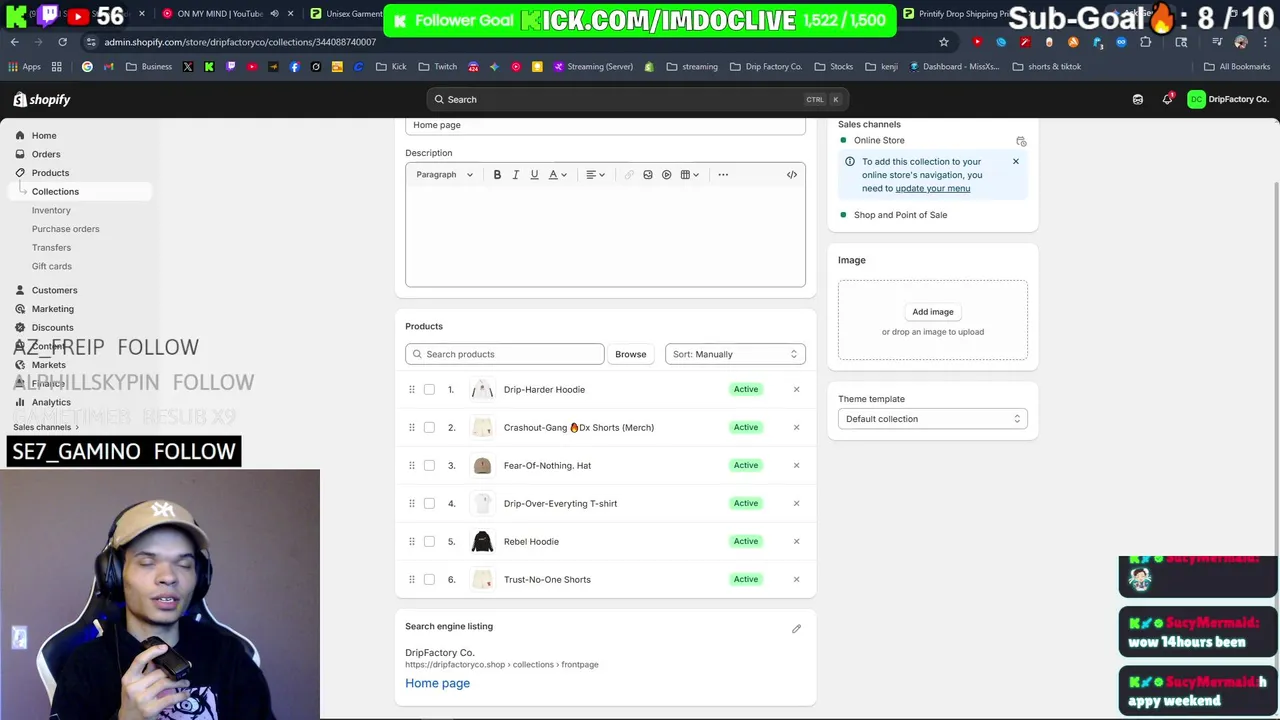Viewport: 1280px width, 720px height.
Task: Focus the Search products field
Action: coord(505,354)
